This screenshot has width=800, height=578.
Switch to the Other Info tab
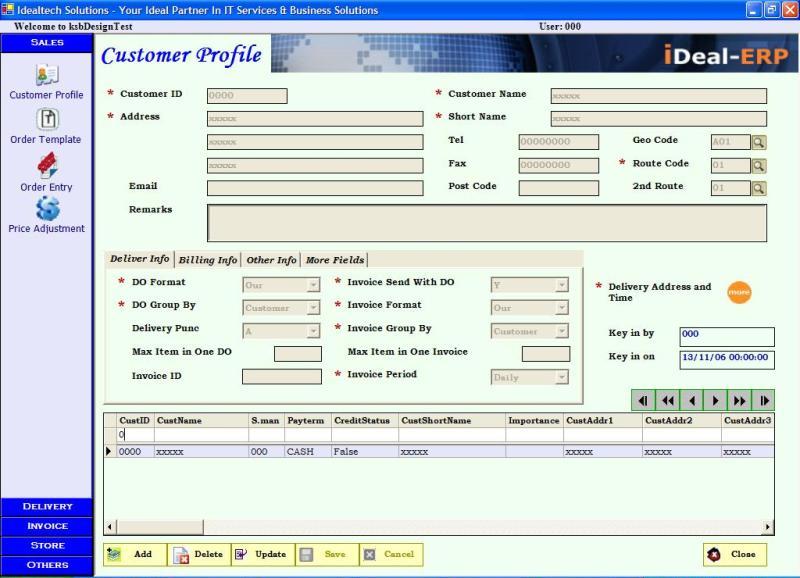[271, 260]
